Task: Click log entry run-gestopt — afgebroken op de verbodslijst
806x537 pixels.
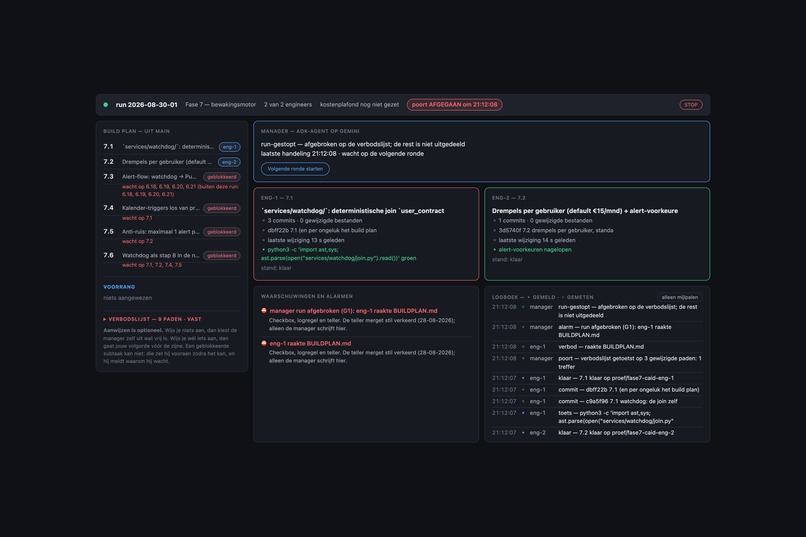Action: coord(597,311)
